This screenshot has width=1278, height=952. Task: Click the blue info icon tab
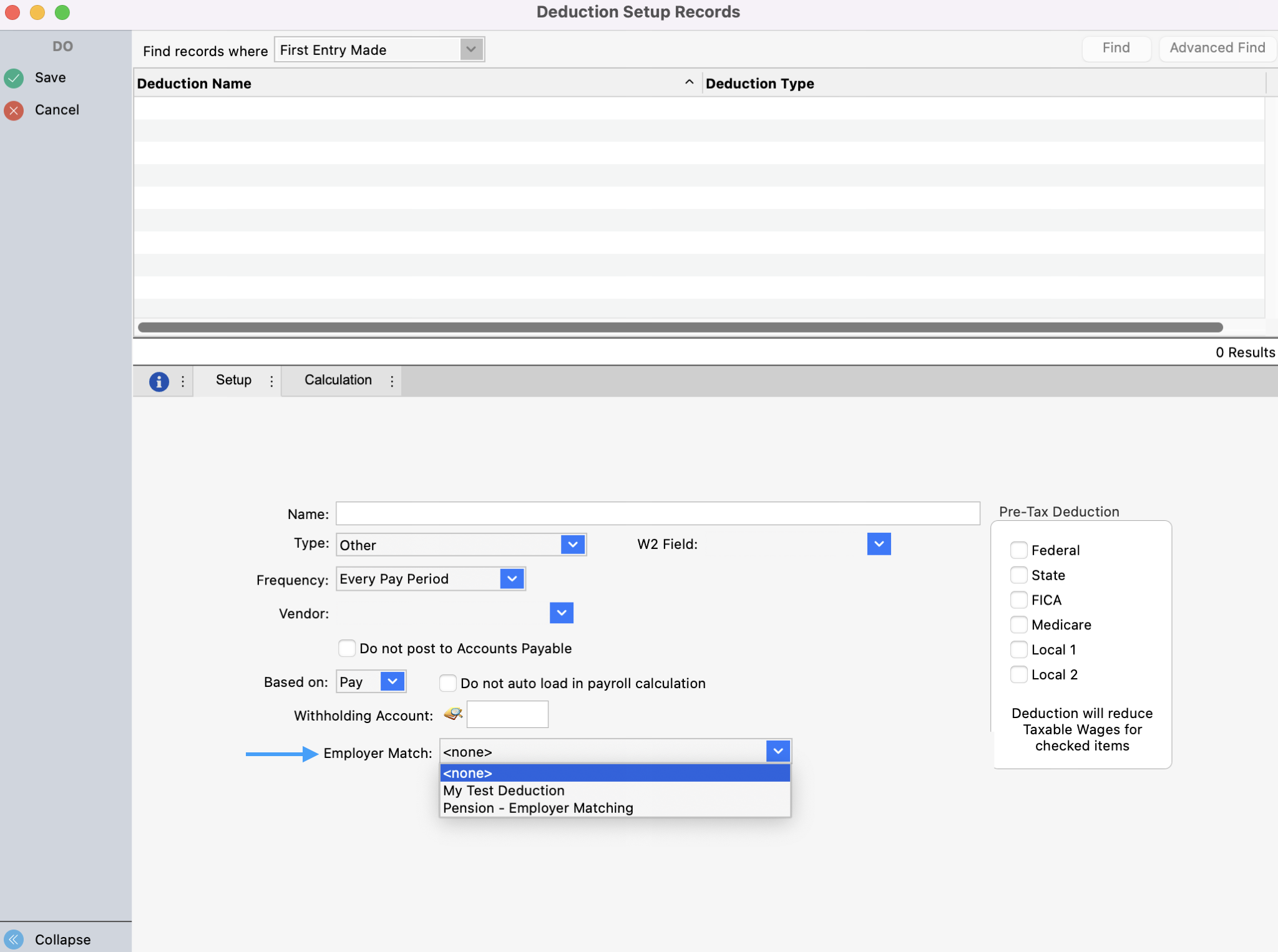159,381
